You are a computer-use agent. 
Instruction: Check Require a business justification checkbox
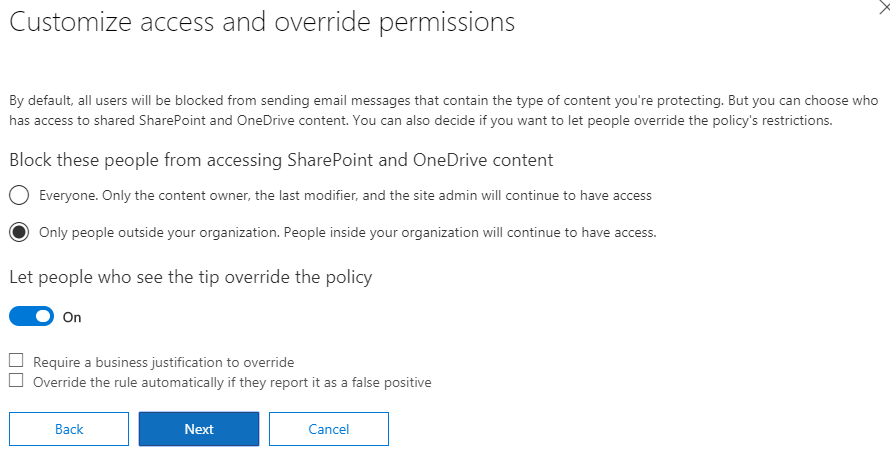[x=16, y=361]
